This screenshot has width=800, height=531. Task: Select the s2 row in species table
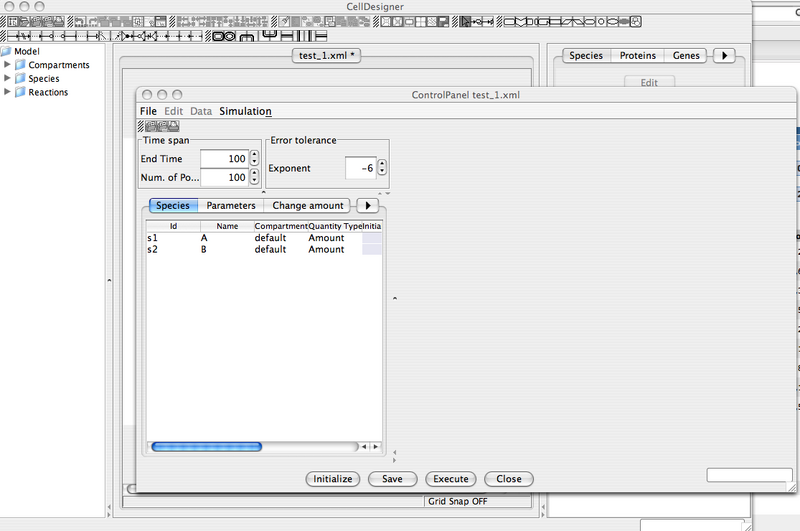(x=264, y=249)
